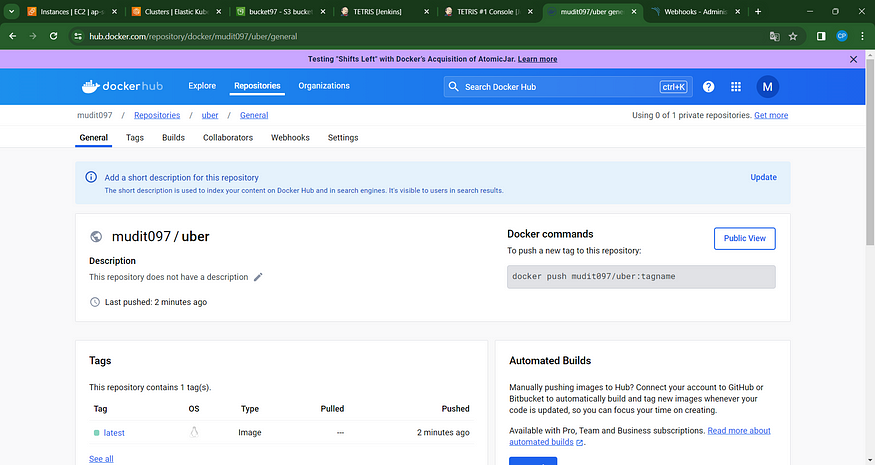Open Repositories in top navigation
Screen dimensions: 875x465
(x=257, y=86)
